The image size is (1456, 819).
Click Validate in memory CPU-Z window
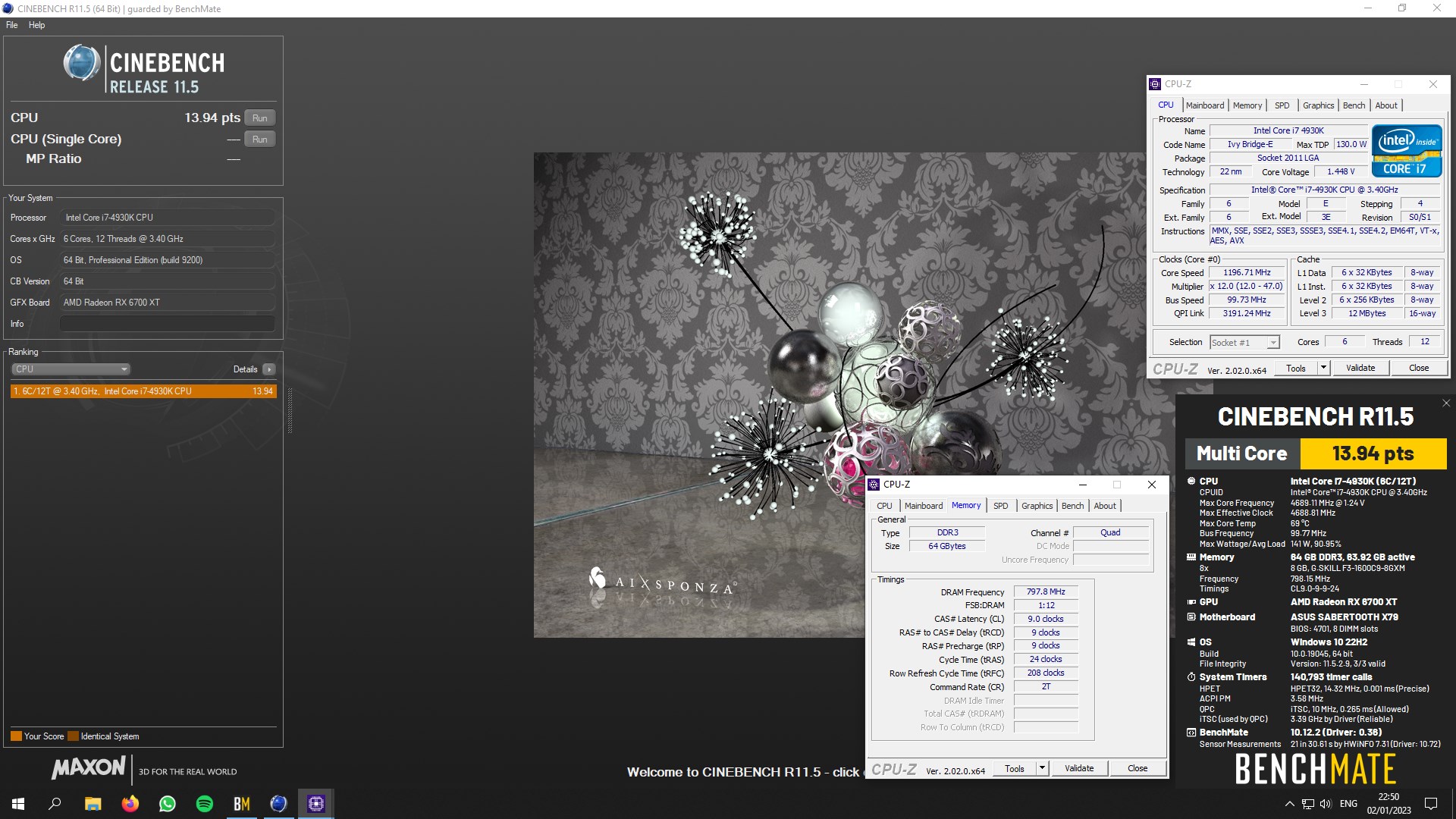(1079, 769)
